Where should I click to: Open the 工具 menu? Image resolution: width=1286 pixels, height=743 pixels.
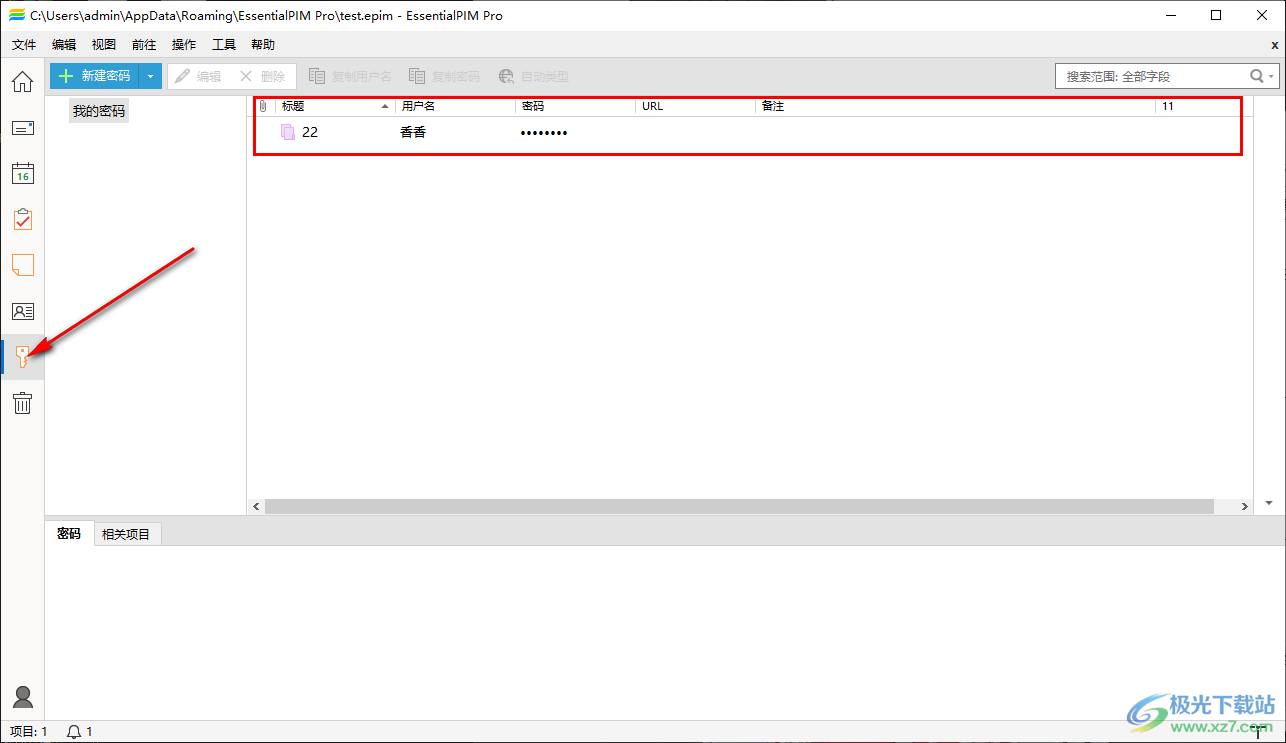224,45
